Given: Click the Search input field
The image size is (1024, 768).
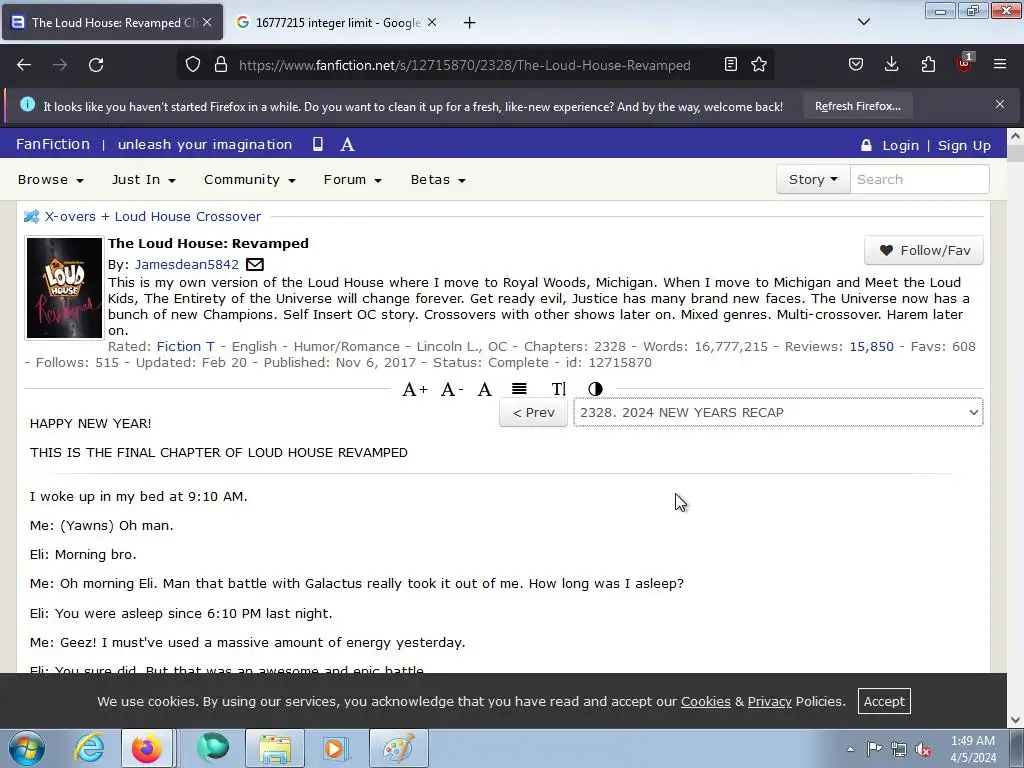Looking at the screenshot, I should click(920, 180).
